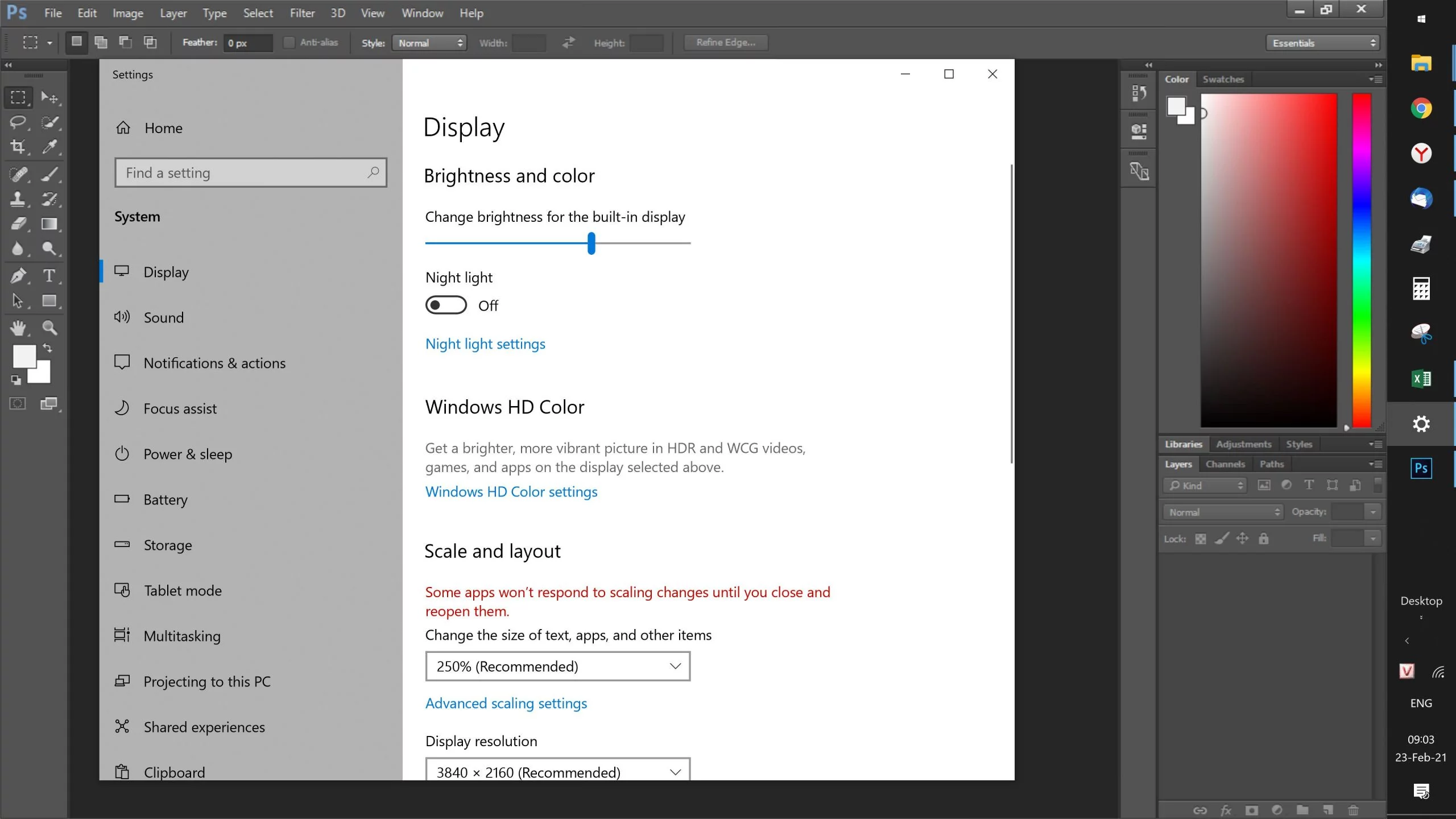Screen dimensions: 1456x819
Task: Choose the Intersect with selection mode
Action: click(x=150, y=42)
